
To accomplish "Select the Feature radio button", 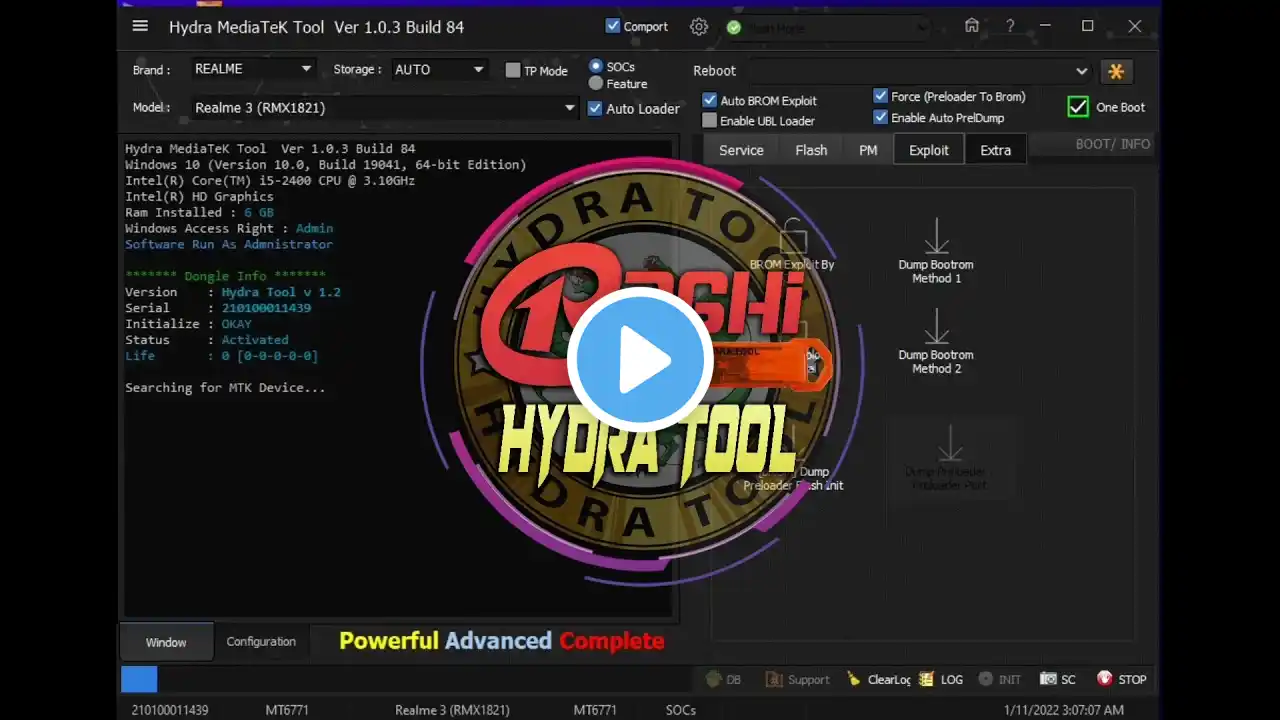I will [x=596, y=84].
